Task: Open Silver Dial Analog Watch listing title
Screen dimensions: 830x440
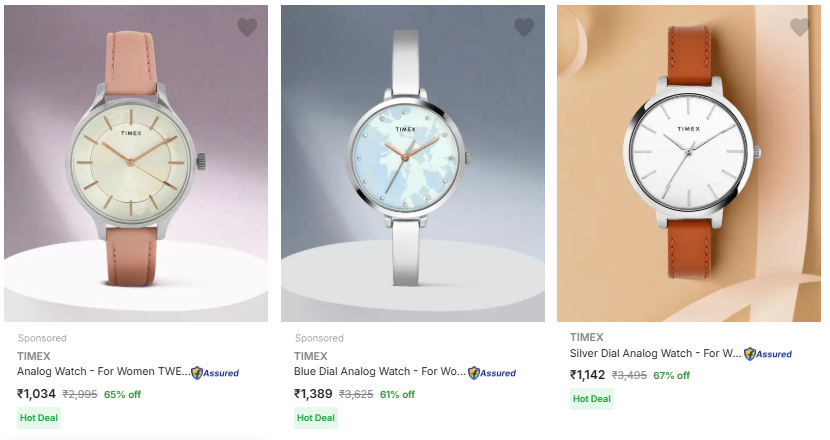Action: pos(655,352)
